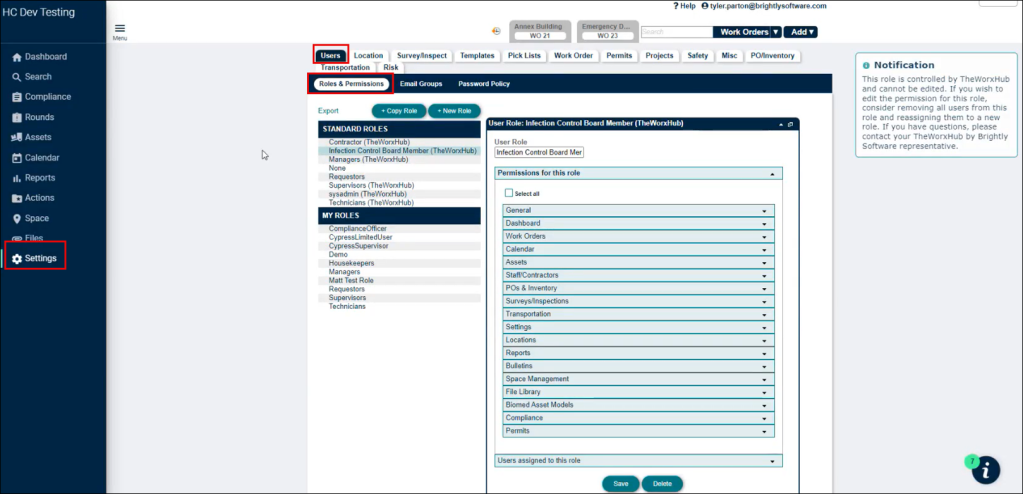Viewport: 1023px width, 494px height.
Task: Open the Pick Lists tab
Action: (x=525, y=56)
